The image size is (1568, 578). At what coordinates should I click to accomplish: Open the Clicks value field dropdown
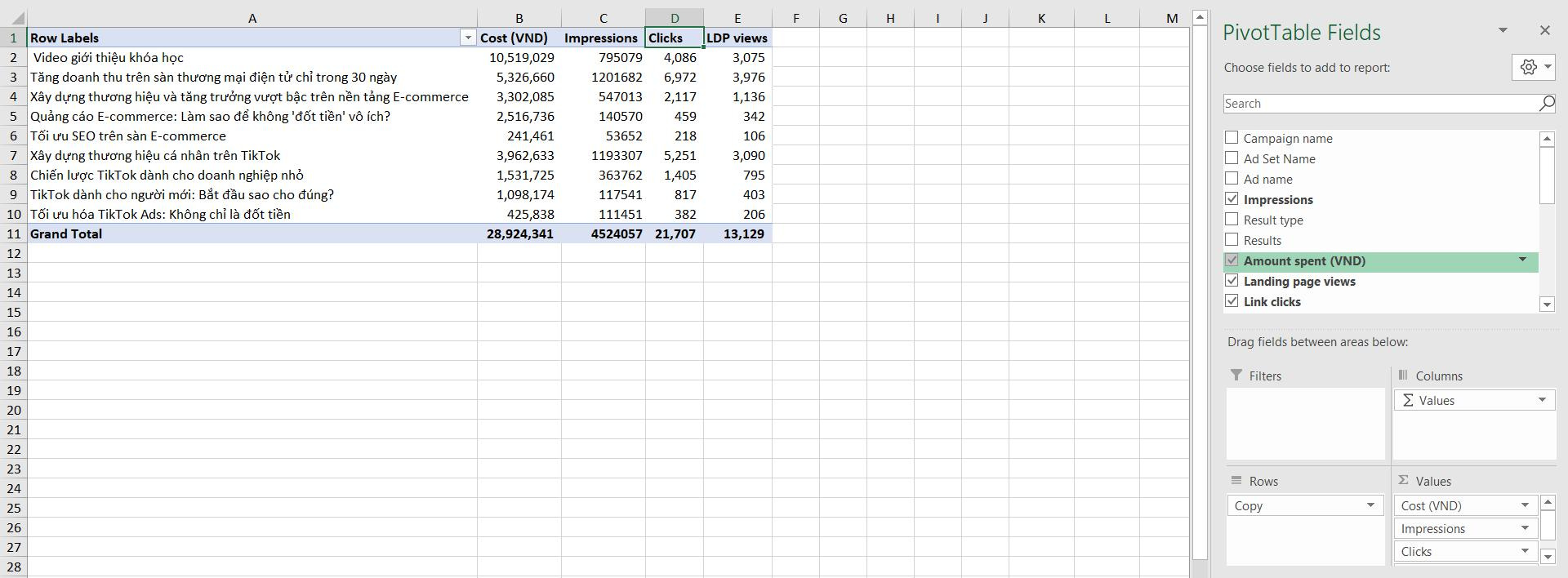click(1525, 551)
